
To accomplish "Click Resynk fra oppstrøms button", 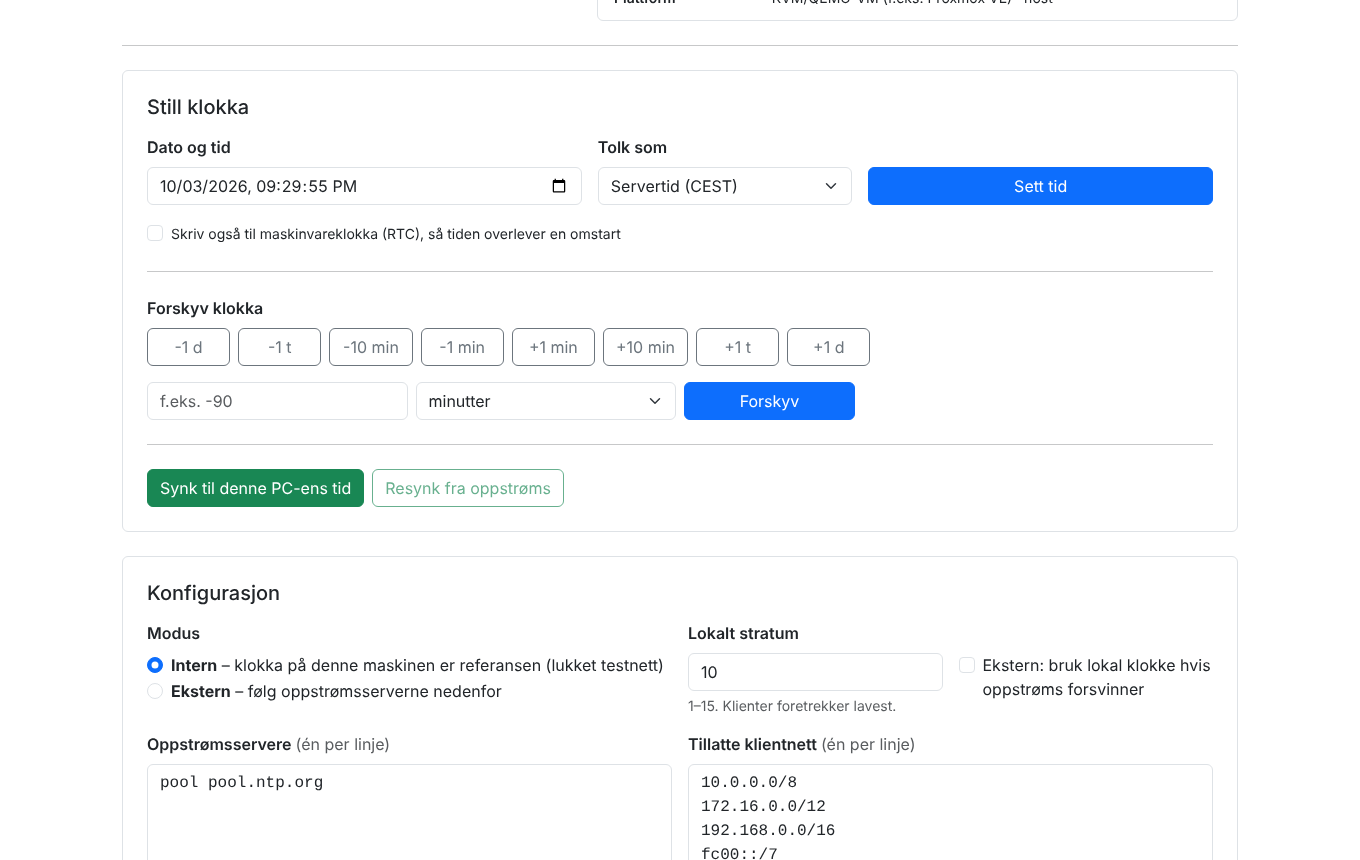I will [x=468, y=488].
